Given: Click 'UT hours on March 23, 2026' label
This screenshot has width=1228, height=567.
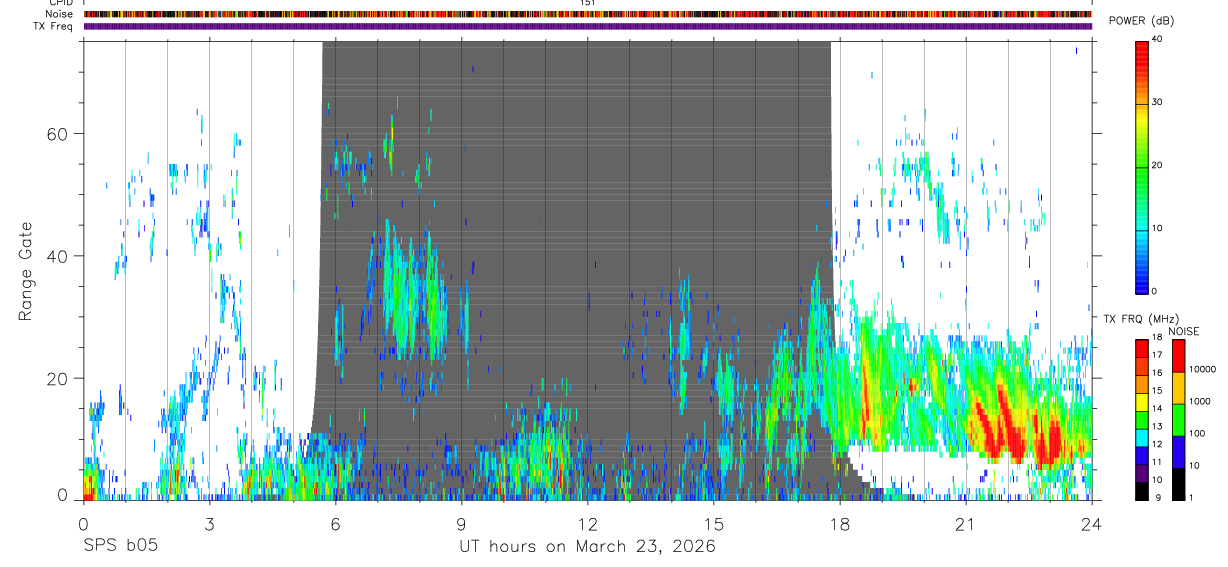Looking at the screenshot, I should [587, 547].
